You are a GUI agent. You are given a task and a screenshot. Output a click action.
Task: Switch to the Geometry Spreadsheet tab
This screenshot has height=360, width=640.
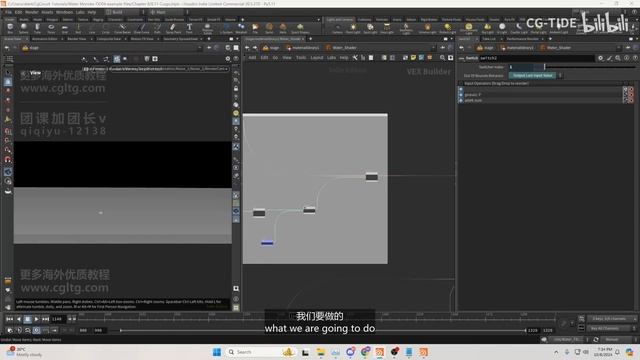[x=180, y=39]
